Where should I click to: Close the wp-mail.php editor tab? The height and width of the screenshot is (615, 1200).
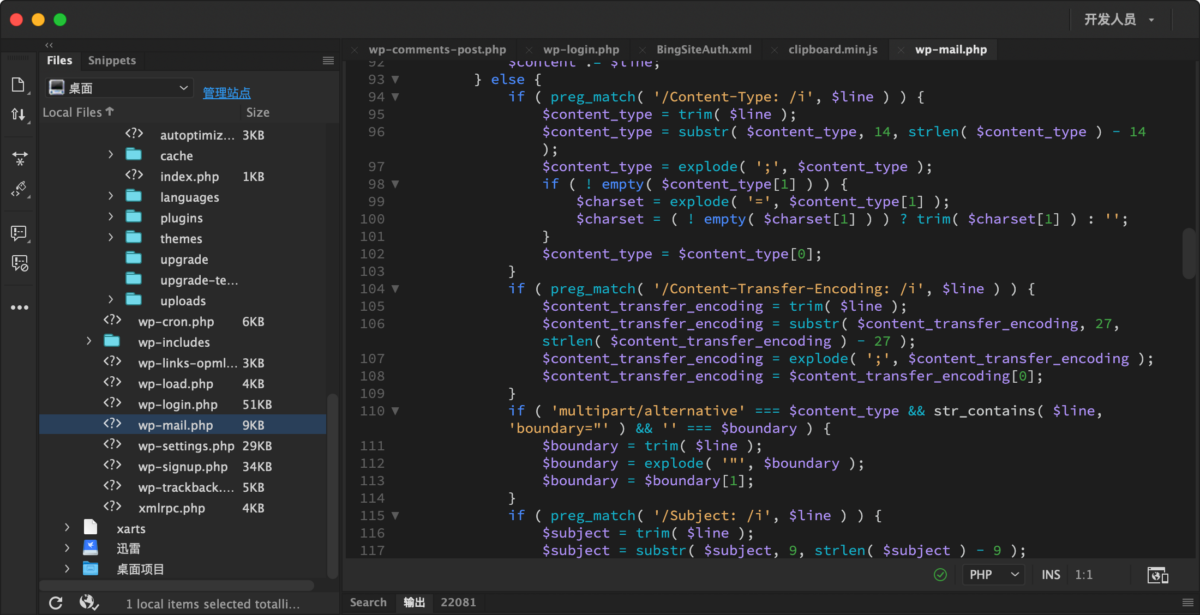[902, 50]
